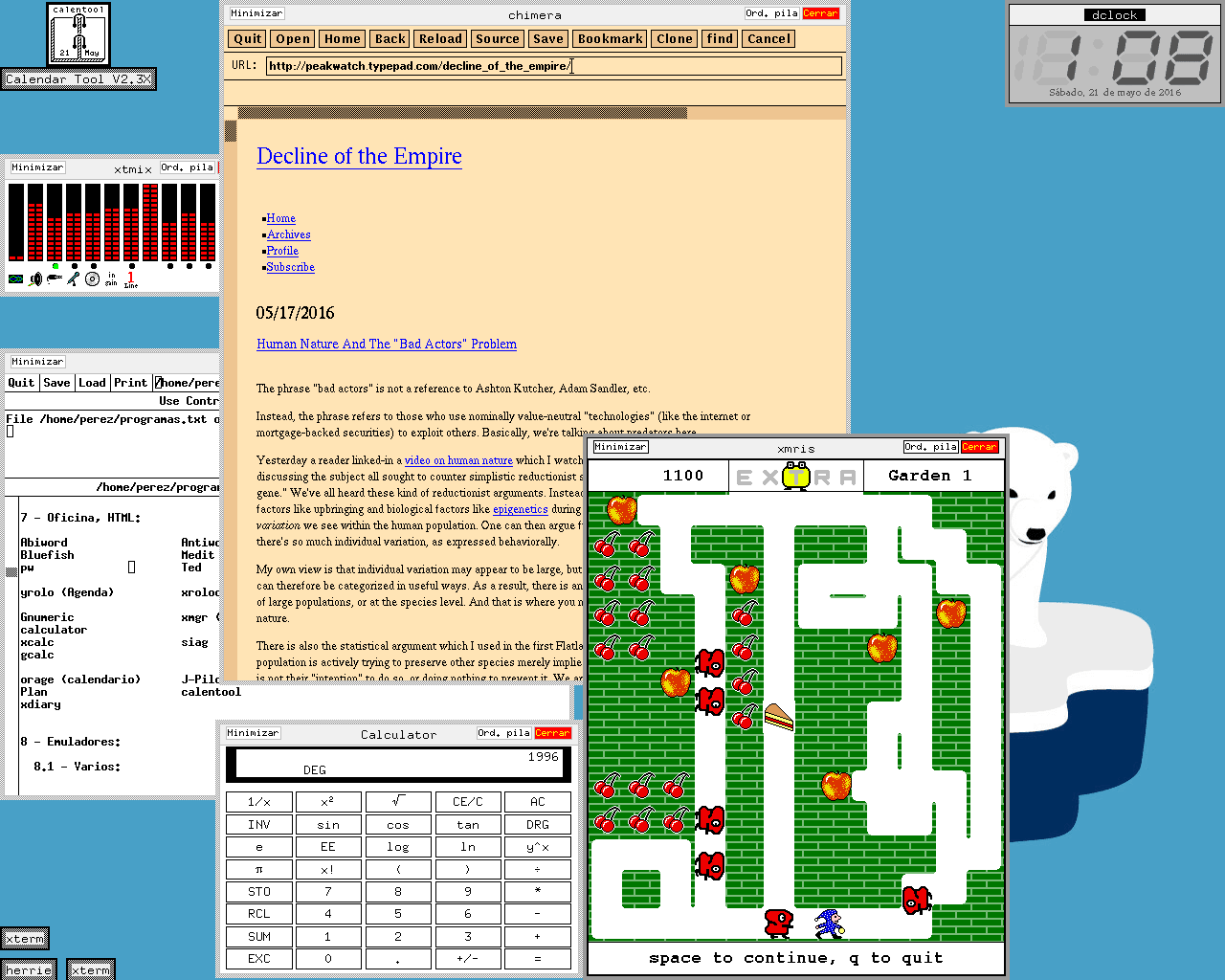The width and height of the screenshot is (1225, 980).
Task: Toggle INV in the Calculator
Action: point(259,824)
